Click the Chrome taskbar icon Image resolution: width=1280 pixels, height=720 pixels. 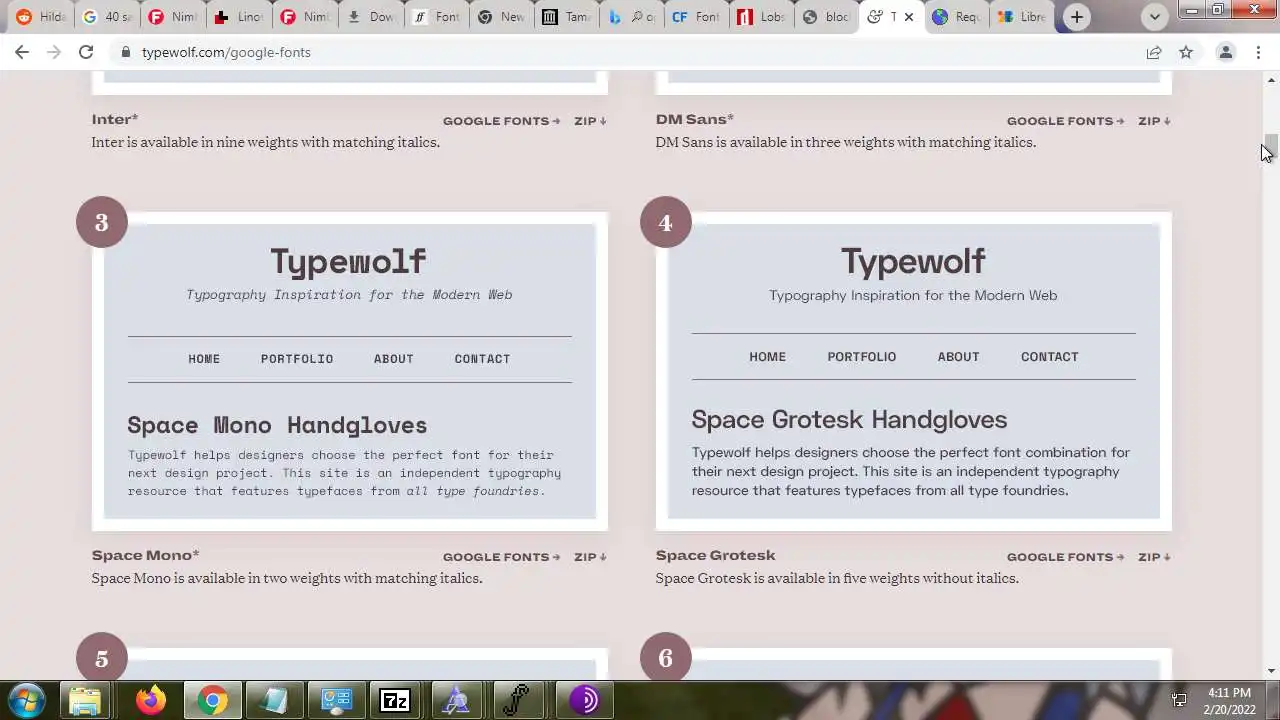click(x=212, y=701)
